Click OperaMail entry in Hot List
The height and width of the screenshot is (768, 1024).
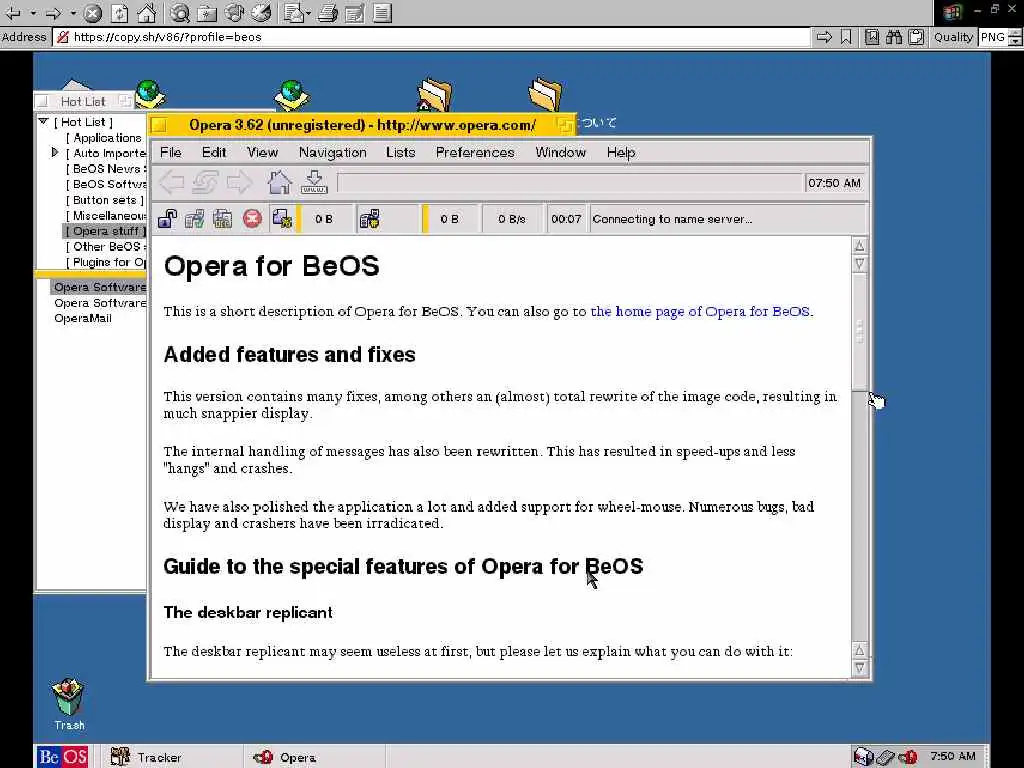point(83,318)
